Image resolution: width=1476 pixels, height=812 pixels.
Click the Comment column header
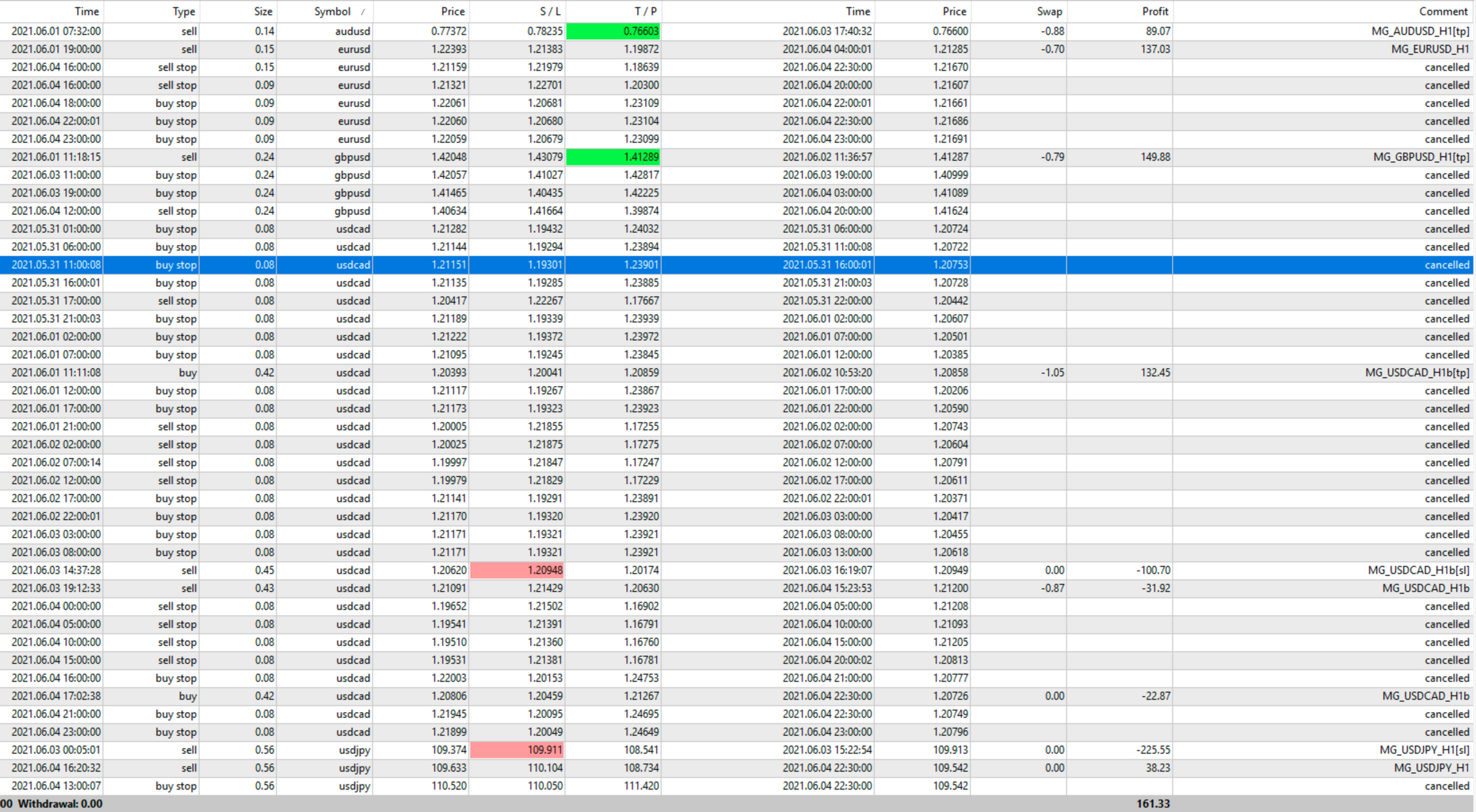point(1443,12)
